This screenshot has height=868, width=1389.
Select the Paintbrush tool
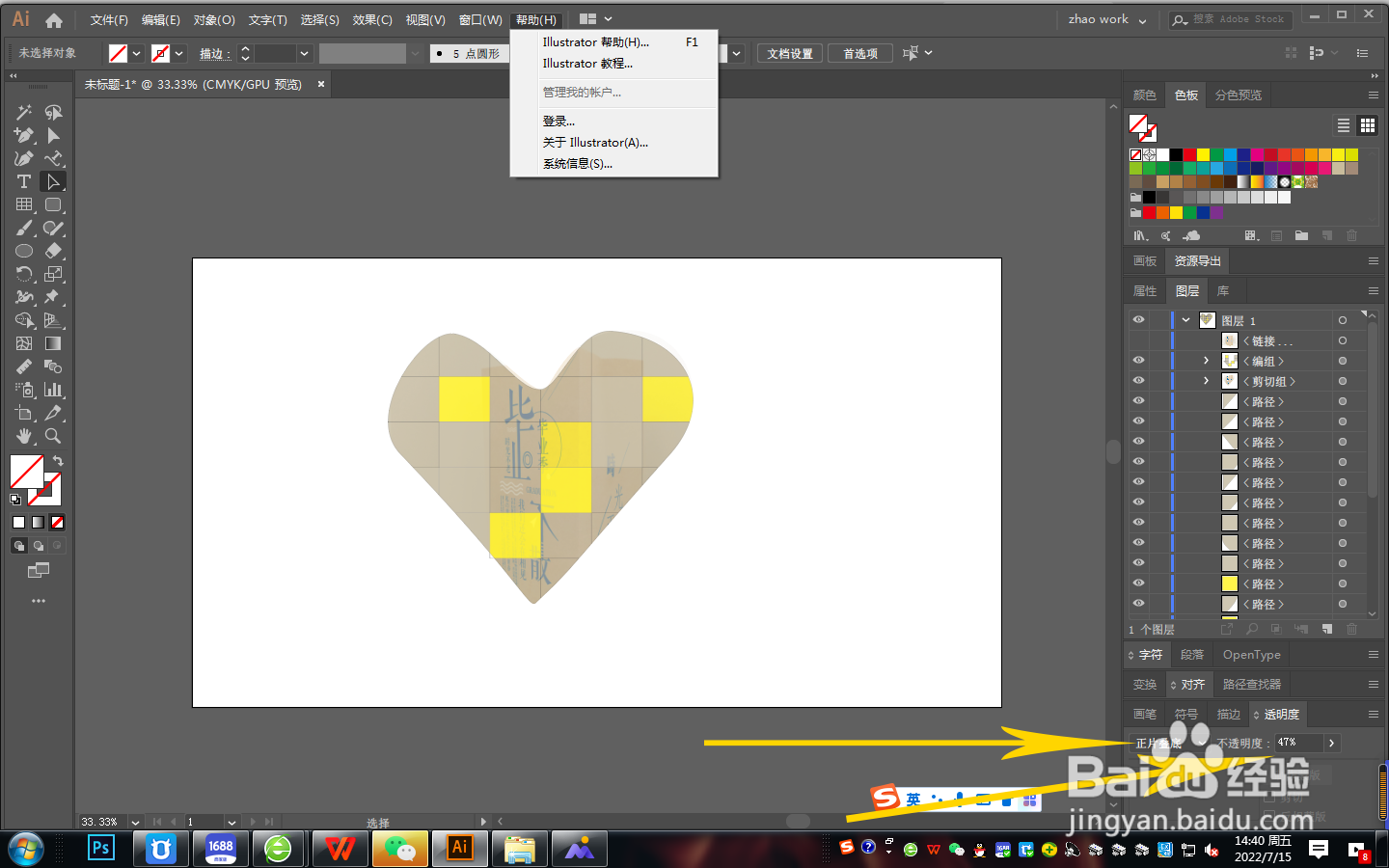[x=24, y=228]
